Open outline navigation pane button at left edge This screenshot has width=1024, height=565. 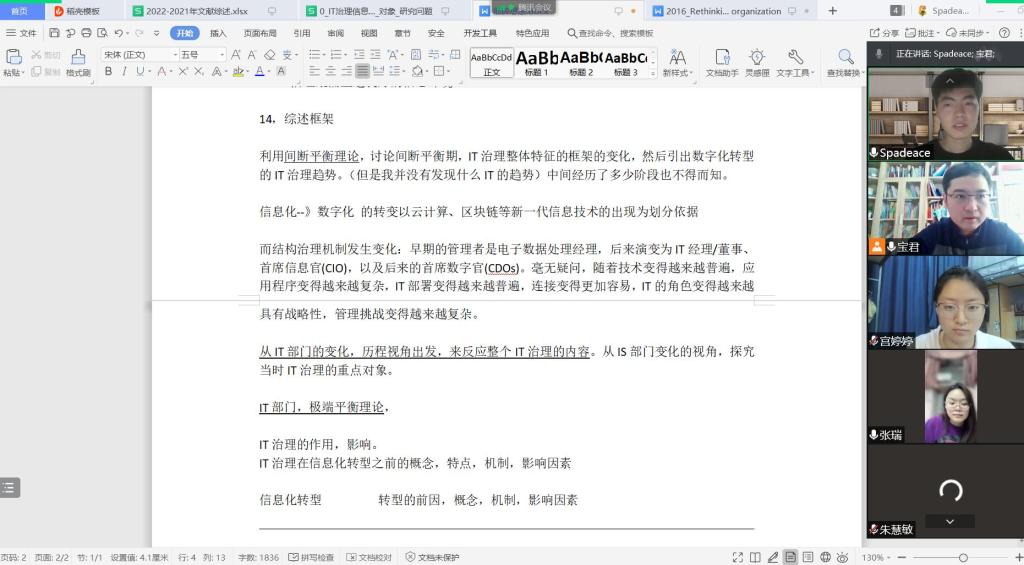pyautogui.click(x=9, y=487)
